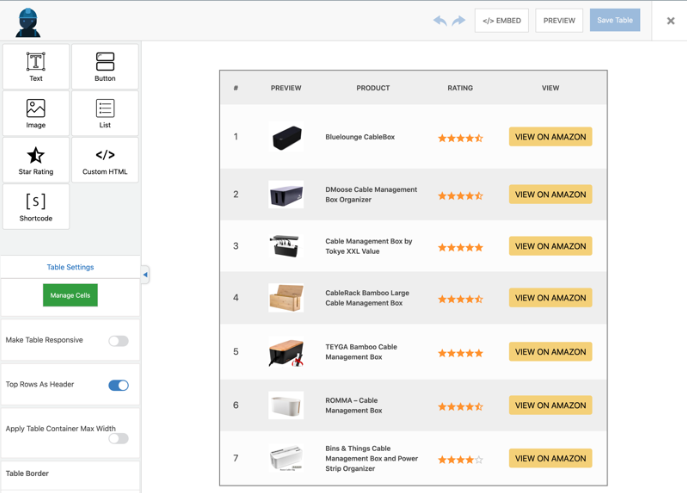Select the star rating in DMoose row
This screenshot has height=493, width=687.
(460, 195)
